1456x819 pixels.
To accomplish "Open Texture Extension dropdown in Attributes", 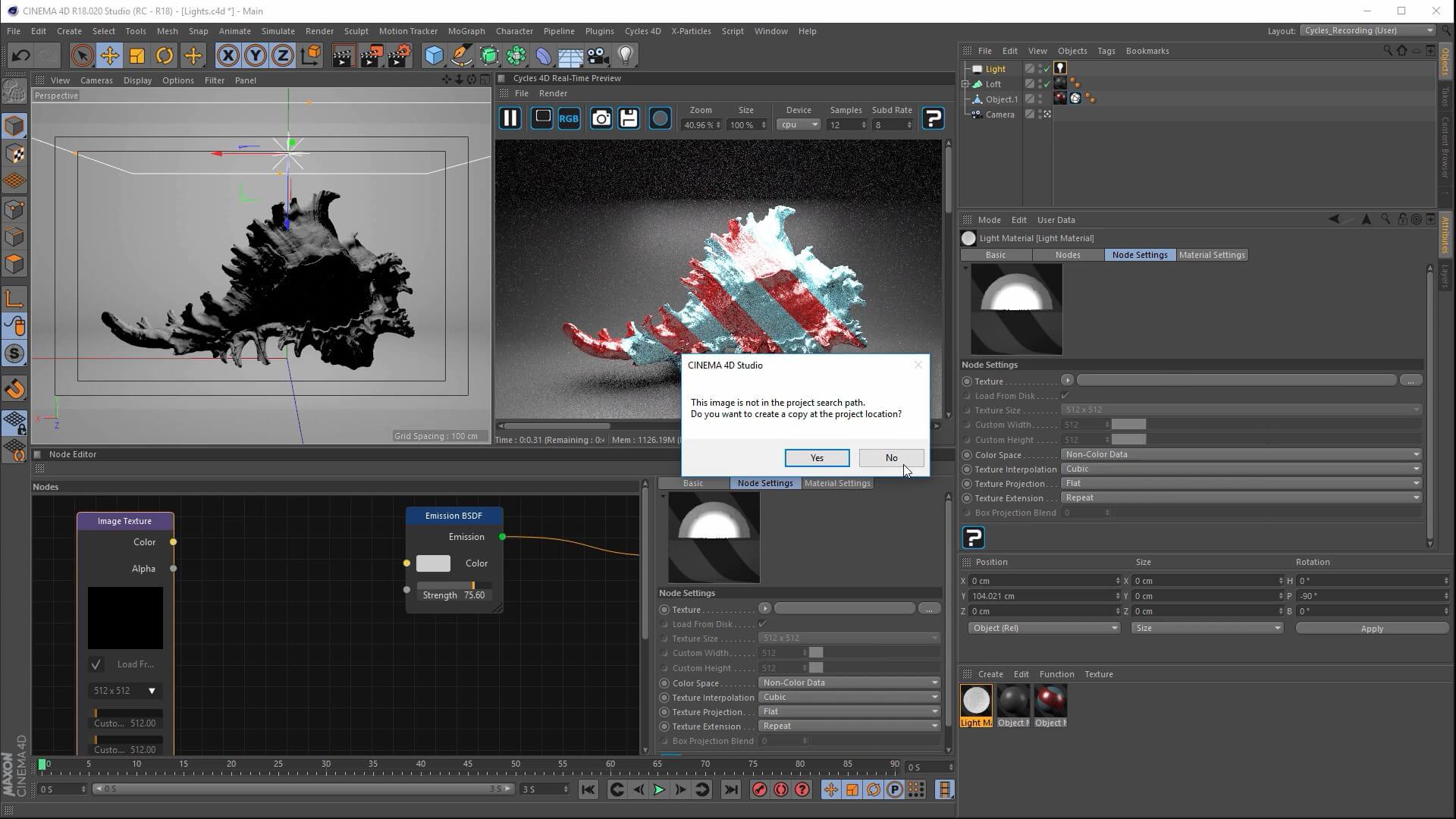I will pos(1241,497).
